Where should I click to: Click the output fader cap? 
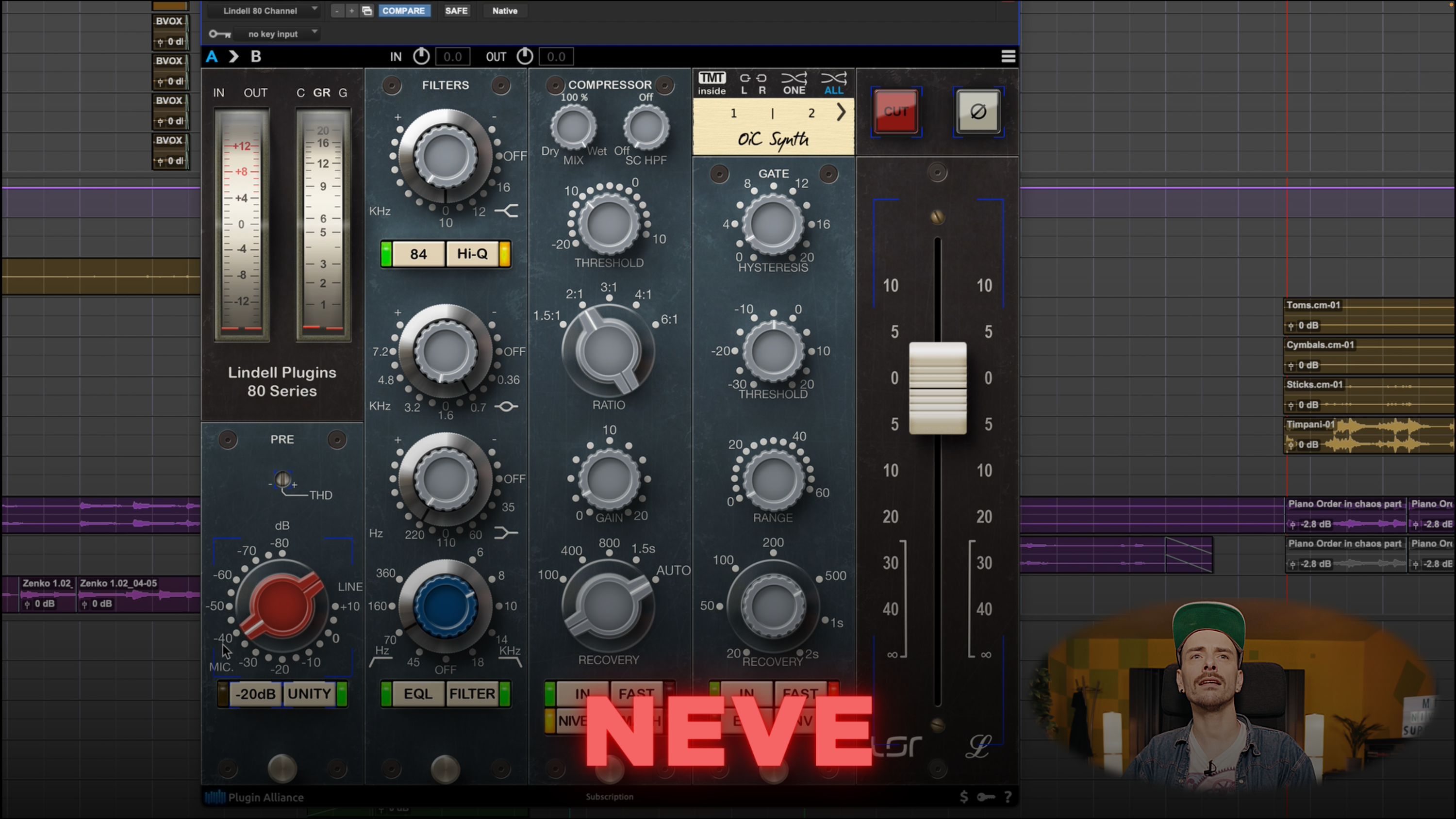(937, 388)
